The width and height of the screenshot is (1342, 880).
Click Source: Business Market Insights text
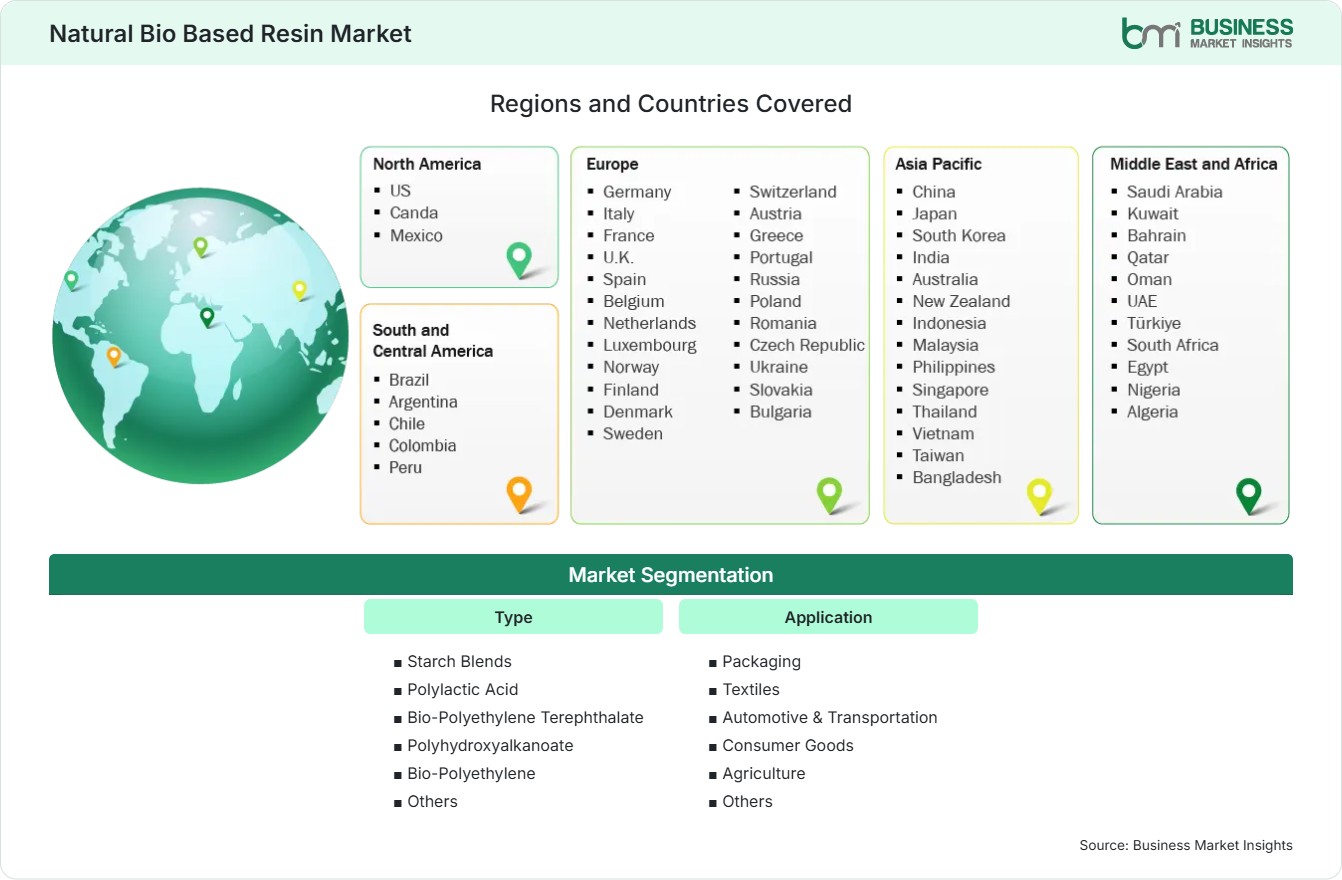pos(1186,845)
